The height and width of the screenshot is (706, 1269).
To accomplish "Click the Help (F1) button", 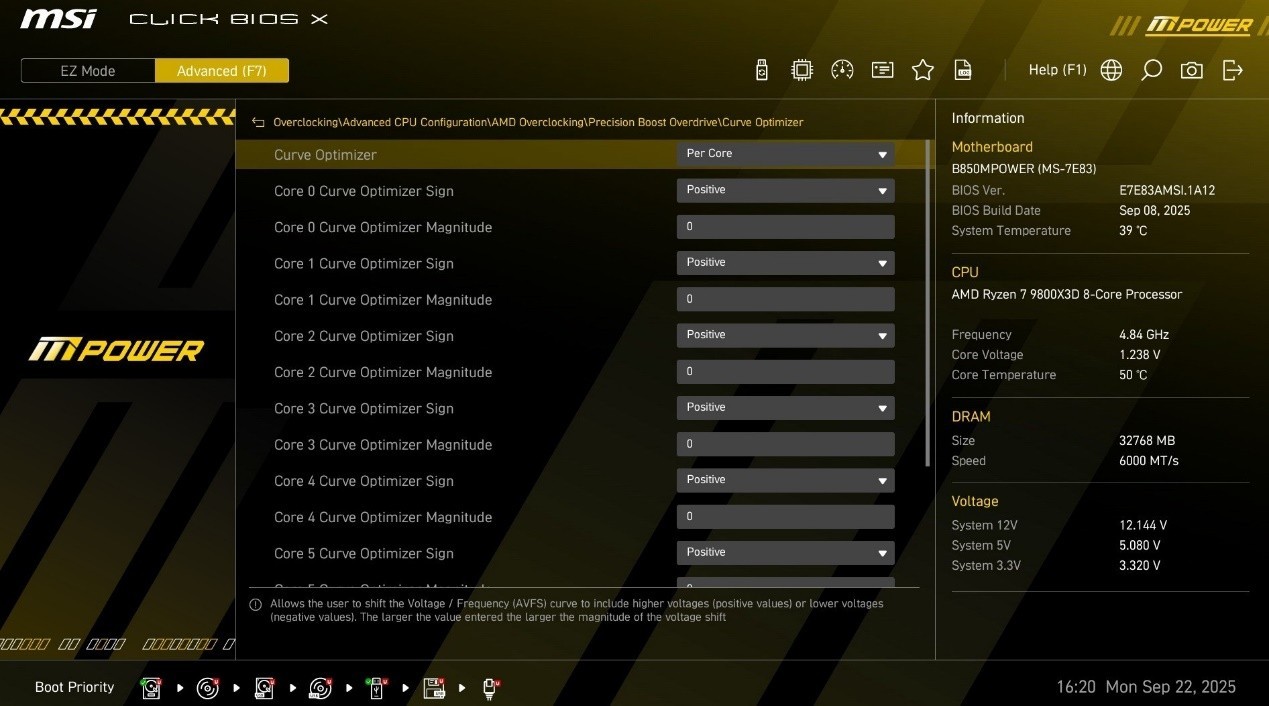I will [x=1057, y=70].
